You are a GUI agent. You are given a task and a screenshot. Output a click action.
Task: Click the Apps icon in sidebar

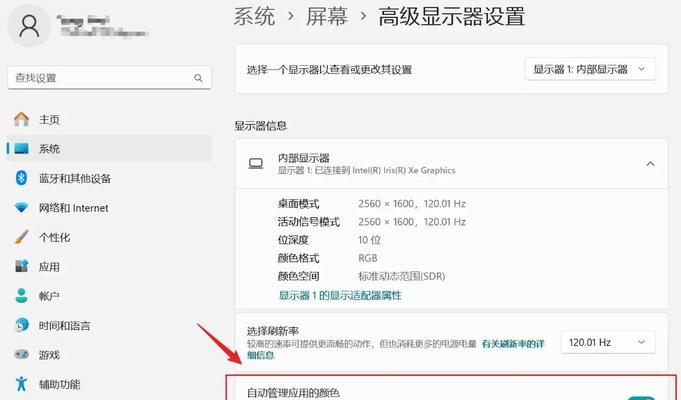click(21, 266)
